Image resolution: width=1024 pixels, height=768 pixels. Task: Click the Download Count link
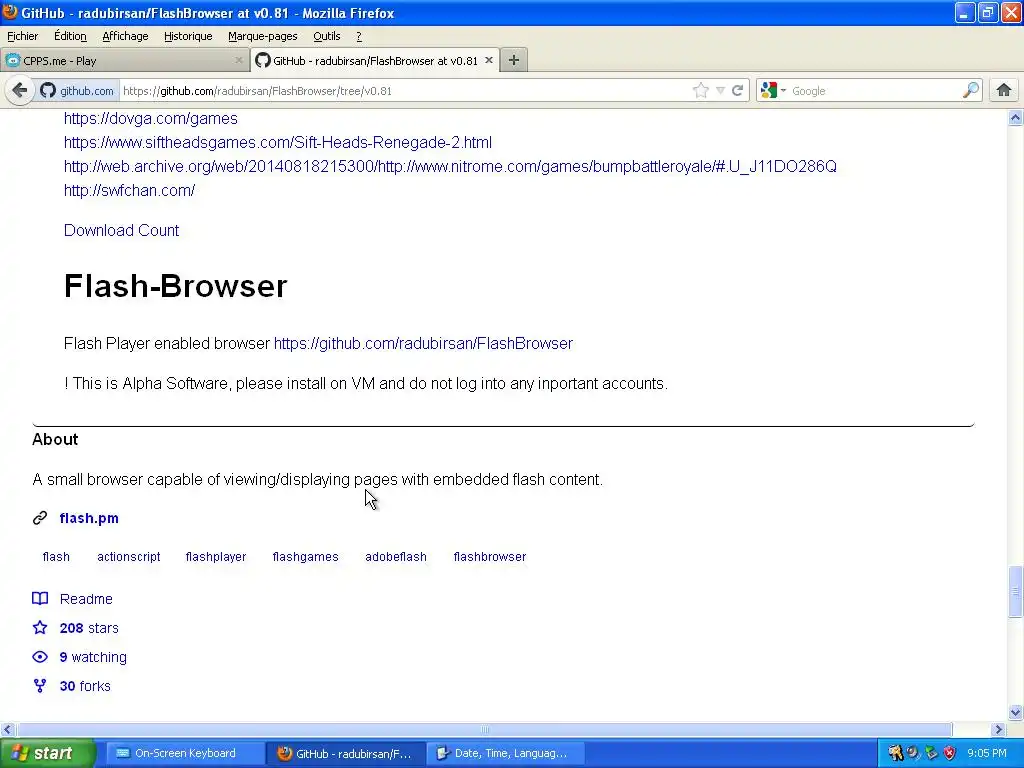tap(121, 230)
